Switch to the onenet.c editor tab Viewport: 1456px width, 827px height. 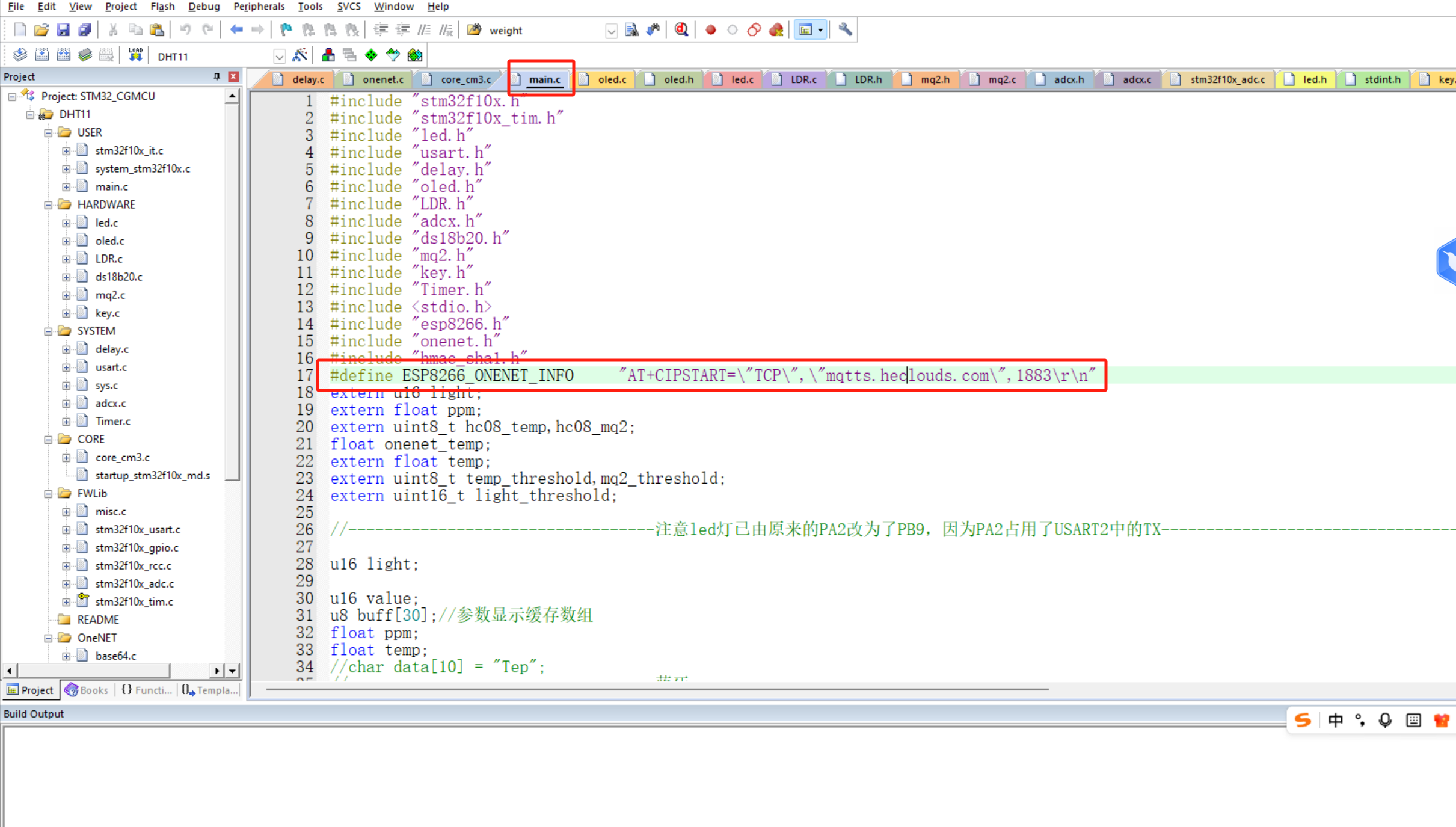coord(380,79)
